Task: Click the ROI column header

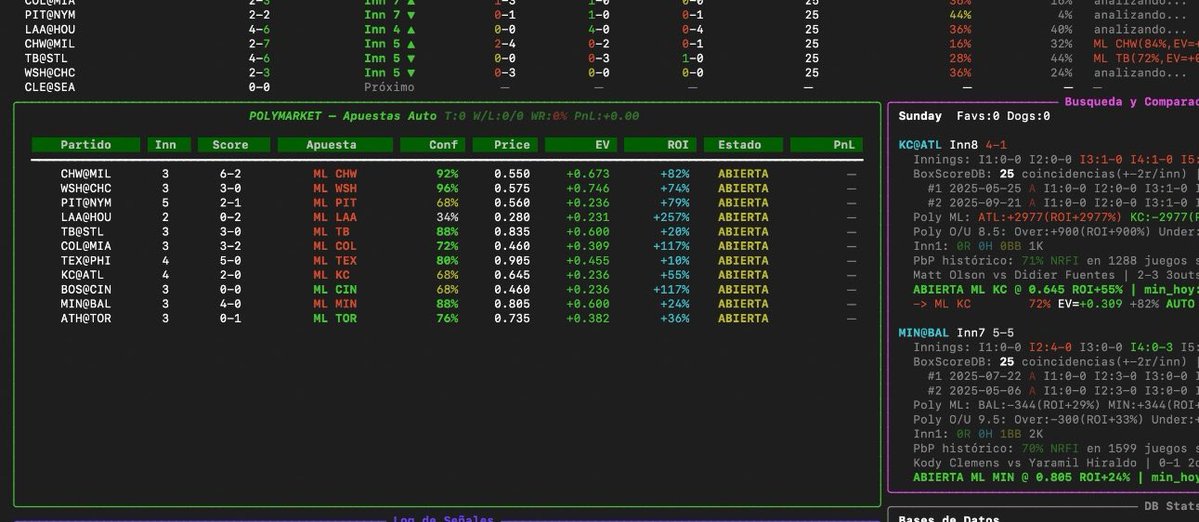Action: pyautogui.click(x=660, y=144)
